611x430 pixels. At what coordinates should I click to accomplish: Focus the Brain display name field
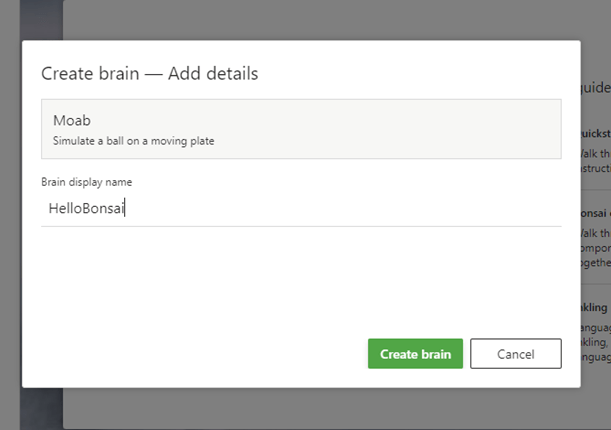pos(300,209)
